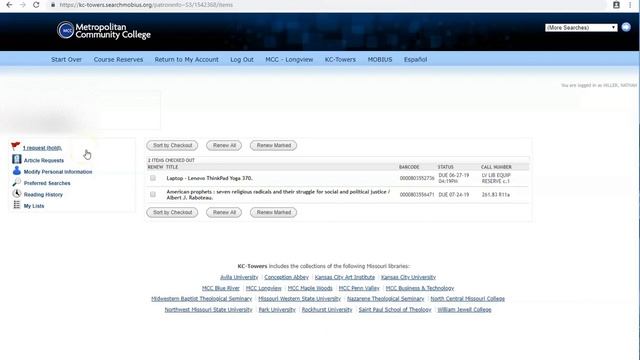Visit the Avila University link
The width and height of the screenshot is (640, 360).
pos(239,277)
